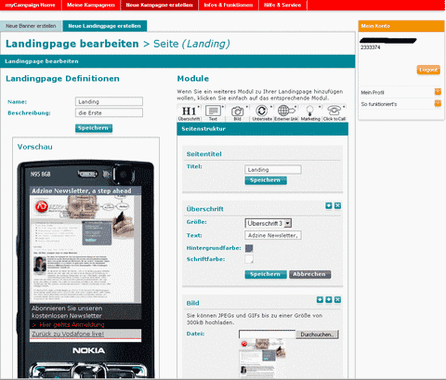Move the Bild module up
Viewport: 446px width, 380px height.
pos(320,300)
